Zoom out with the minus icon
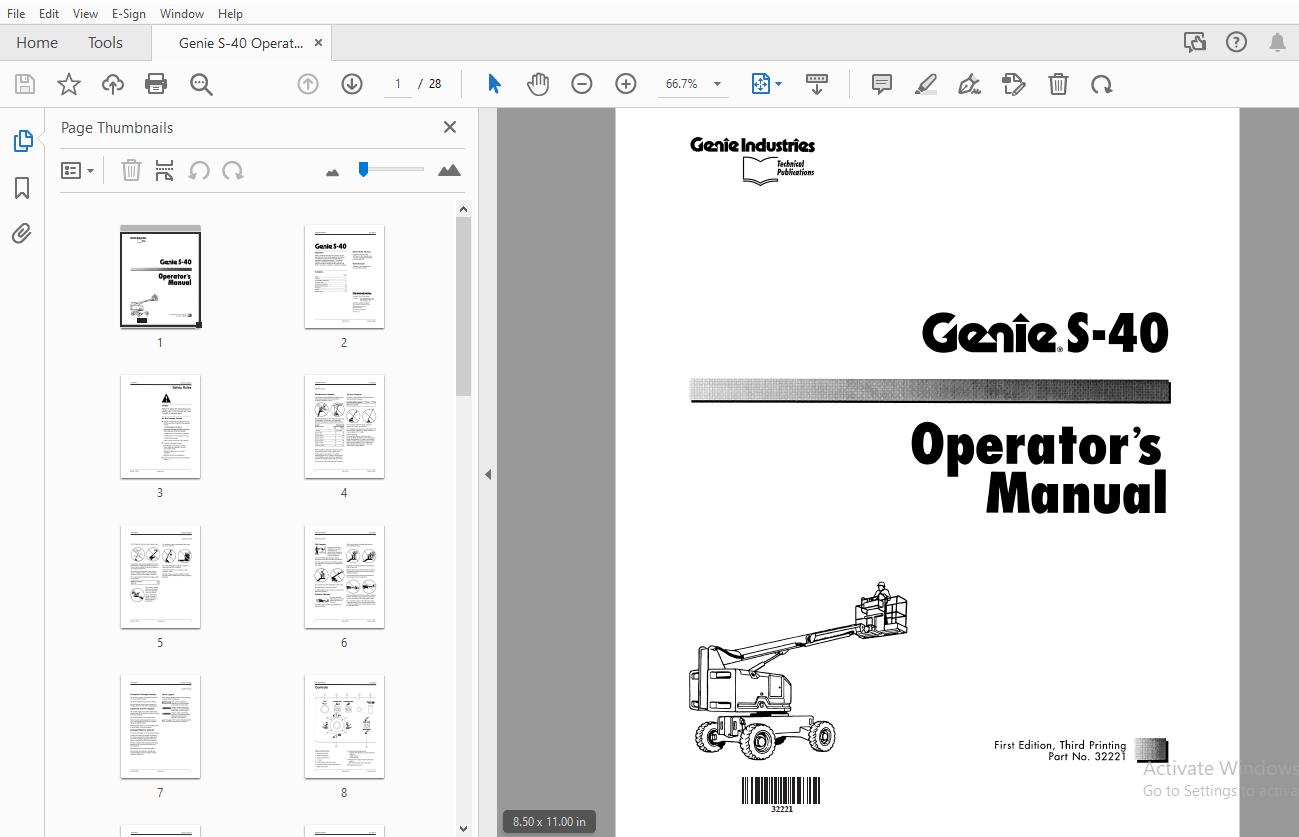The height and width of the screenshot is (837, 1299). (582, 84)
